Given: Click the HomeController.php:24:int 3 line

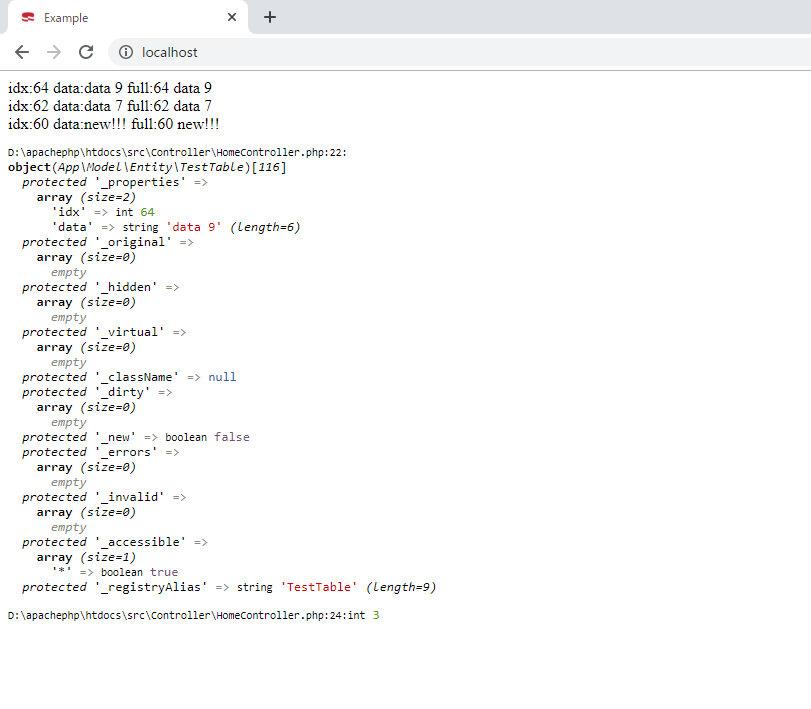Looking at the screenshot, I should pos(192,616).
